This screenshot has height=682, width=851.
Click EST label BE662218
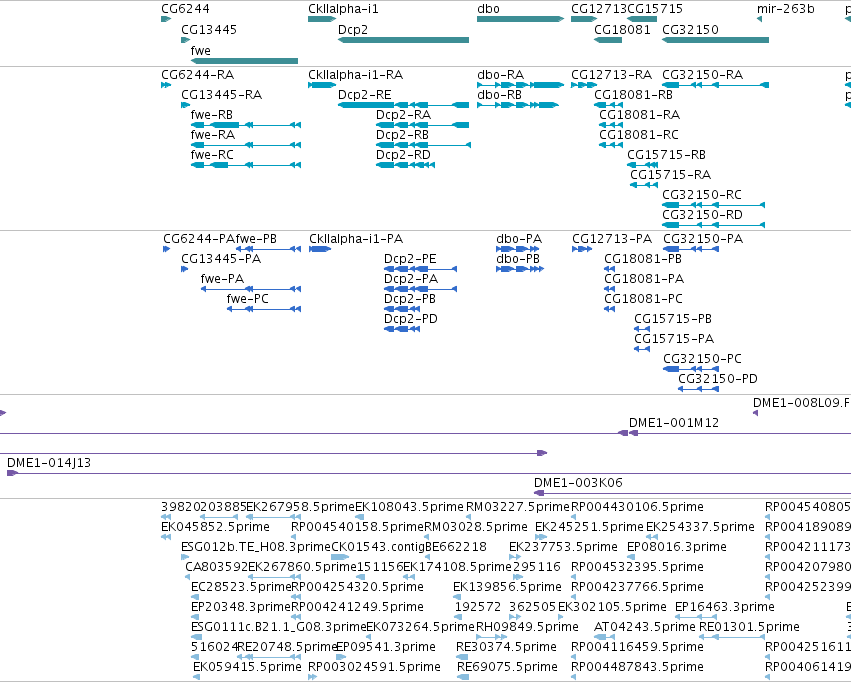(x=456, y=547)
